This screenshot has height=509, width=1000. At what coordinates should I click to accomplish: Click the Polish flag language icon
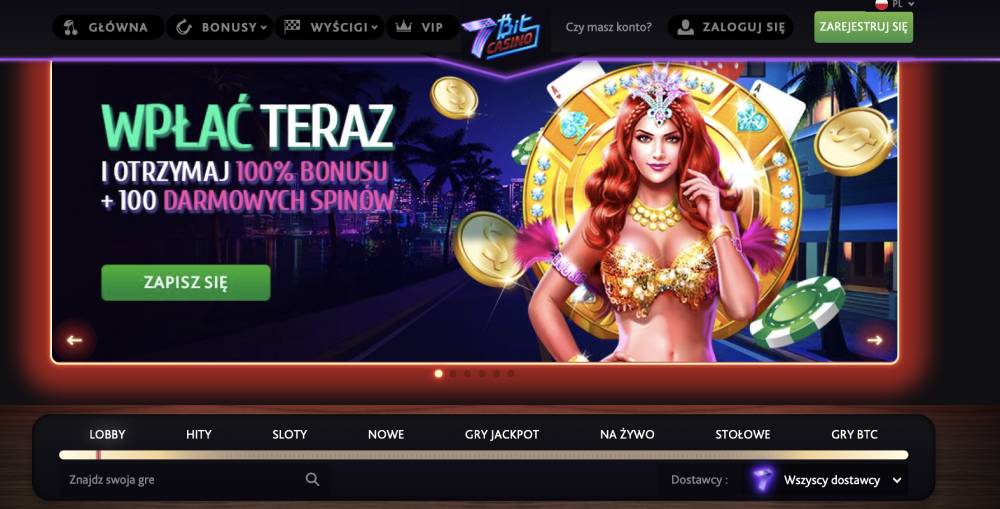(881, 4)
